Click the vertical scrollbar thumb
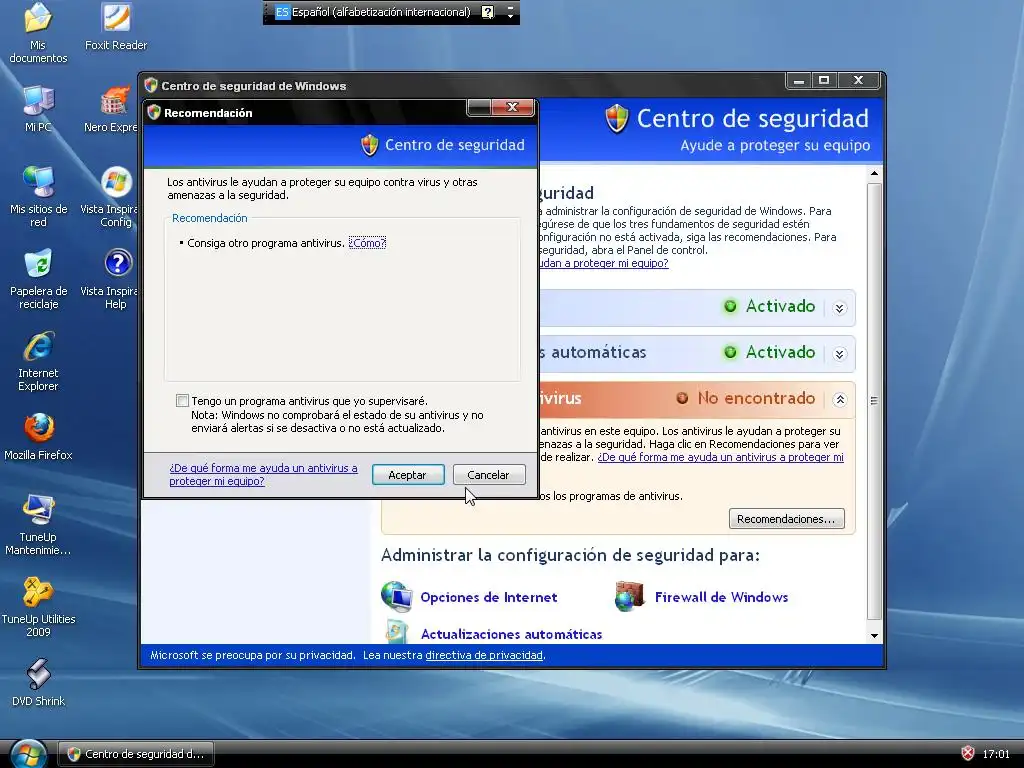 point(874,401)
